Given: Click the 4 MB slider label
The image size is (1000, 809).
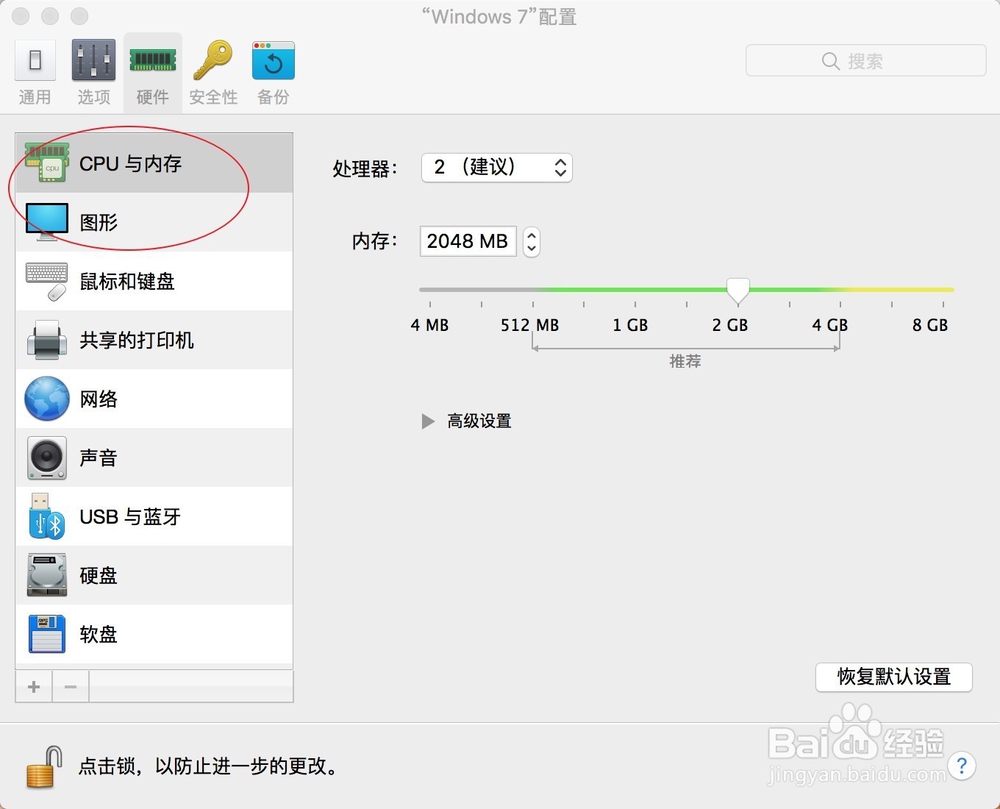Looking at the screenshot, I should coord(430,325).
